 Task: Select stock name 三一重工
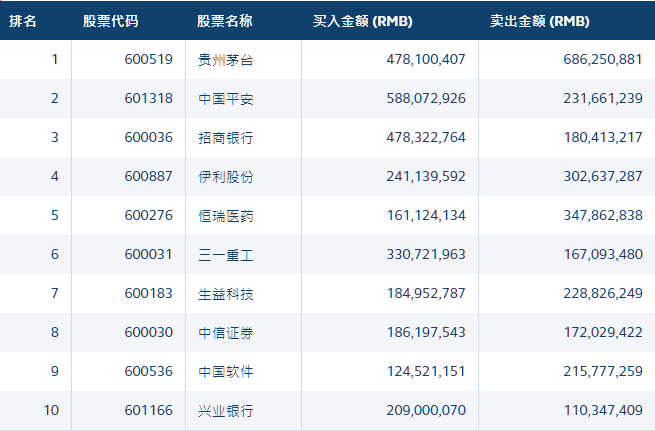pos(226,254)
